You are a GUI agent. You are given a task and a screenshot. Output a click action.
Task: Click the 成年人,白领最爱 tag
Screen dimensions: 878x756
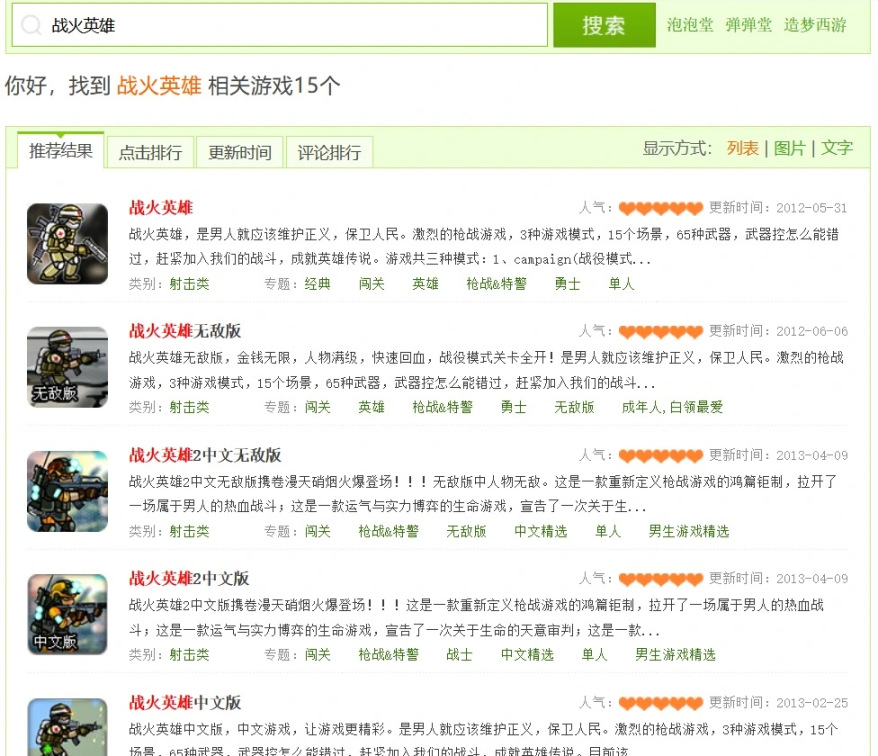point(672,407)
